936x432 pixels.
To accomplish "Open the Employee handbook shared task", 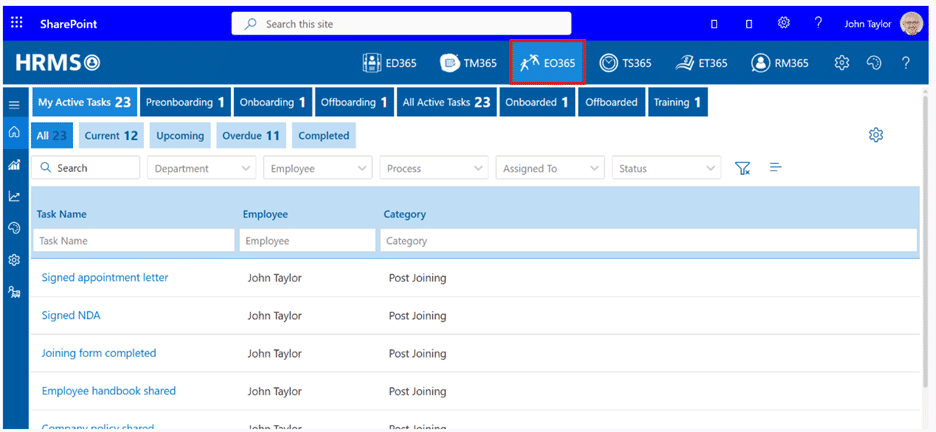I will [108, 391].
